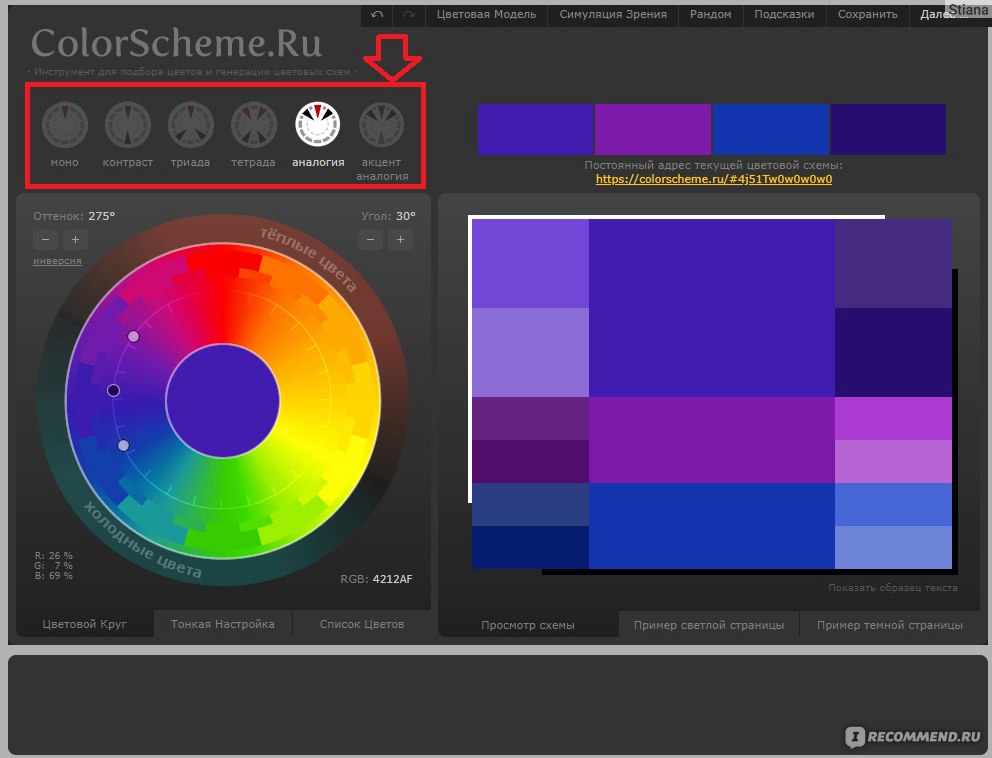Open the Симуляция Зрения menu
The image size is (992, 758).
[x=613, y=15]
